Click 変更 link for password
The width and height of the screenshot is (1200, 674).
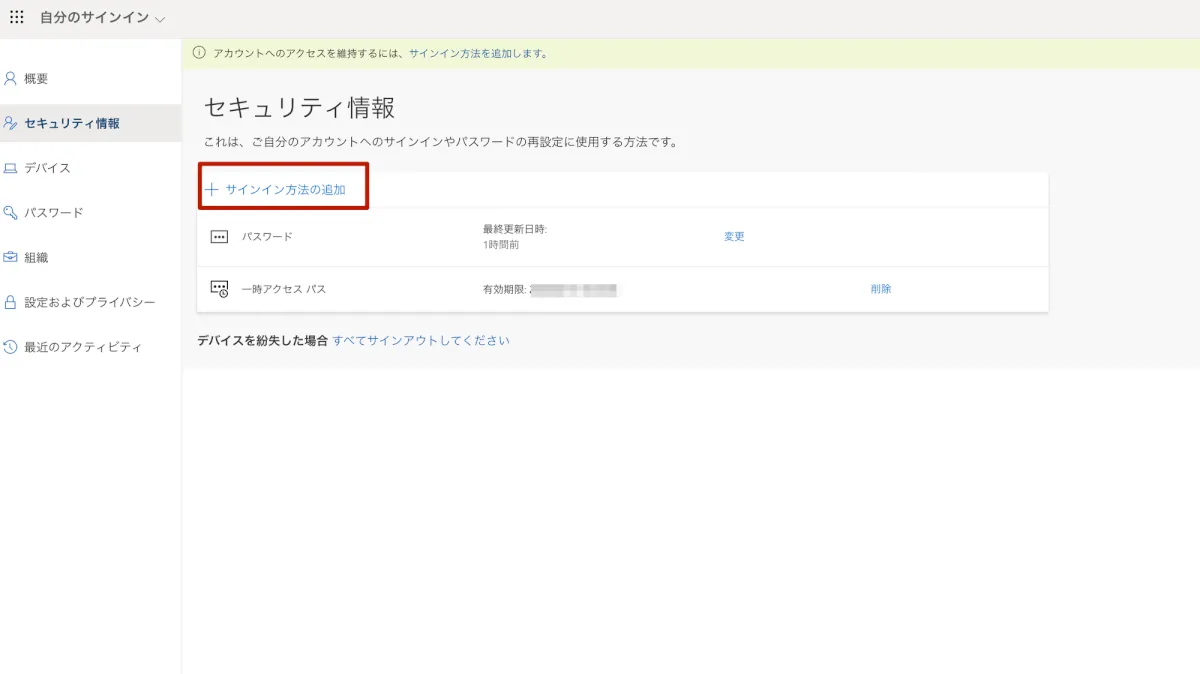734,237
